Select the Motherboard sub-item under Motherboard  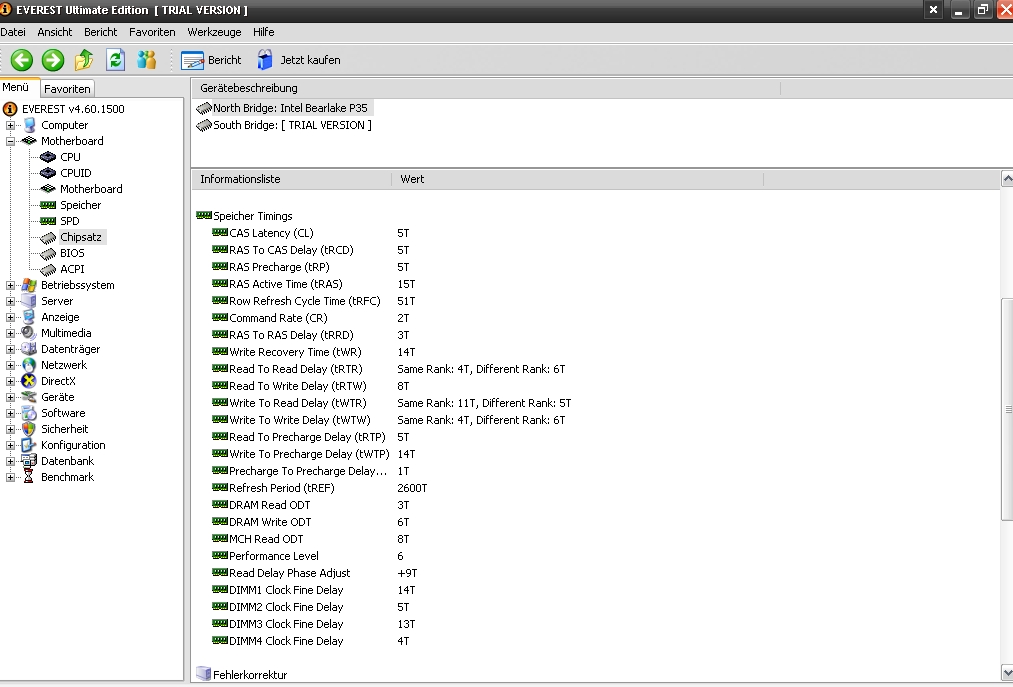coord(91,189)
